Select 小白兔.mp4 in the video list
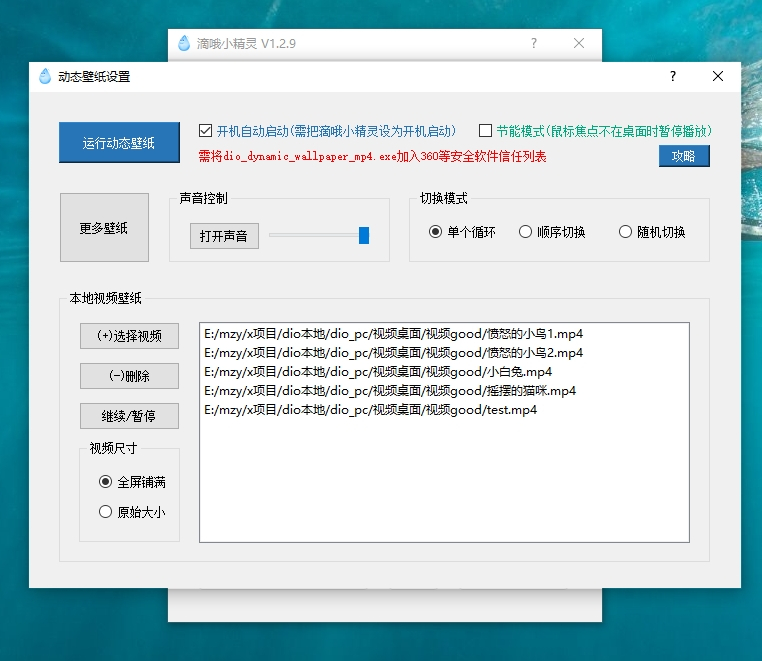The width and height of the screenshot is (762, 661). [444, 372]
